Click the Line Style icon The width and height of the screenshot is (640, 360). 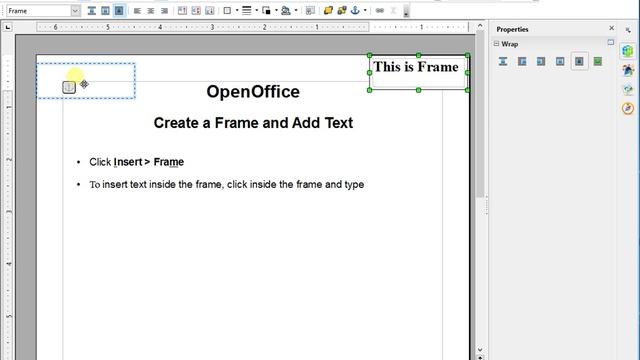(247, 11)
